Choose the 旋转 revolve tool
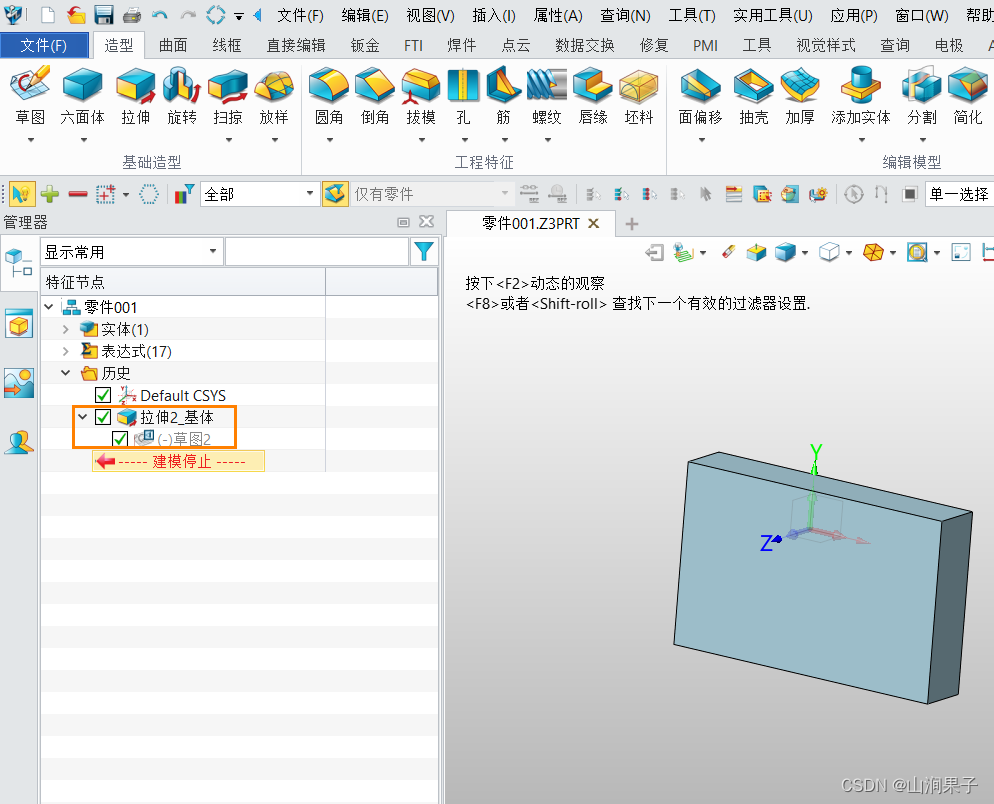The width and height of the screenshot is (994, 804). click(x=182, y=95)
